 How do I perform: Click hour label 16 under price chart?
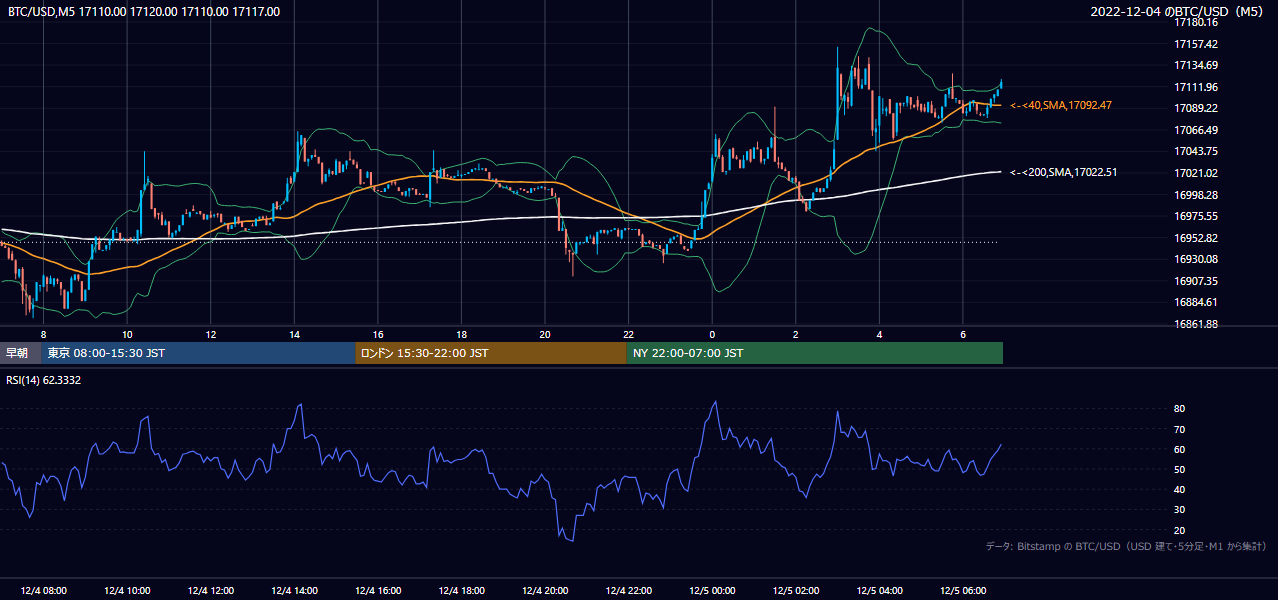(378, 335)
